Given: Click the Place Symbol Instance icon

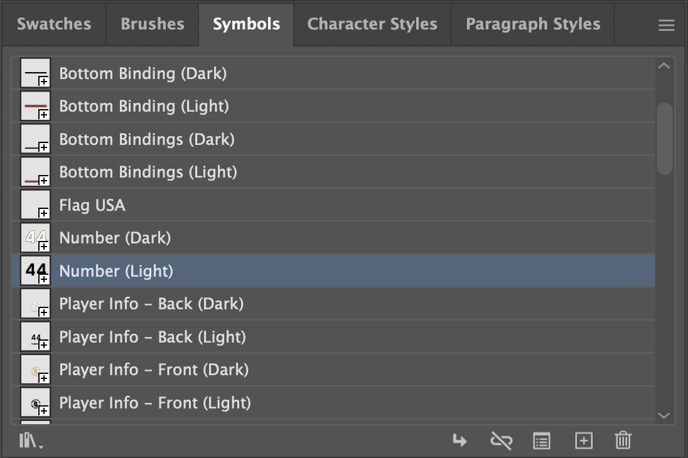Looking at the screenshot, I should tap(460, 440).
